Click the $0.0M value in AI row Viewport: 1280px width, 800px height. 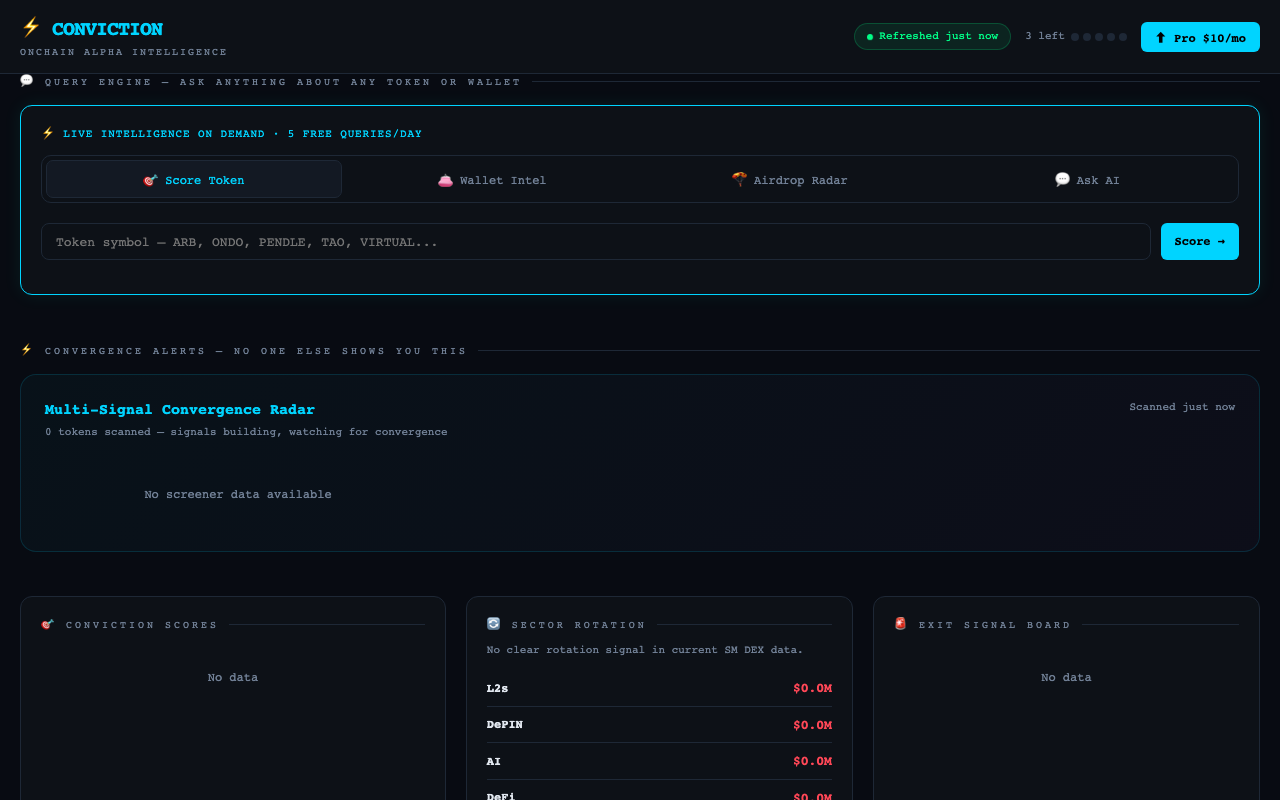pos(812,761)
